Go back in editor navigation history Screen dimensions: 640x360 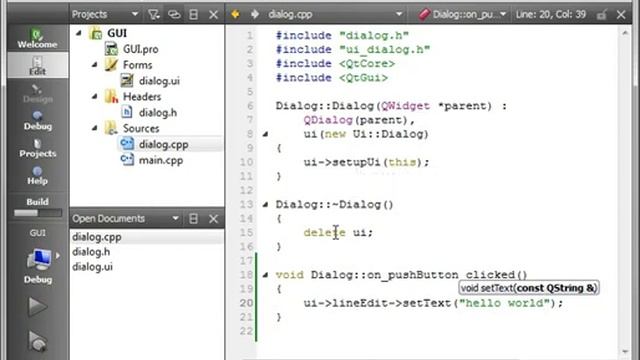pos(235,15)
